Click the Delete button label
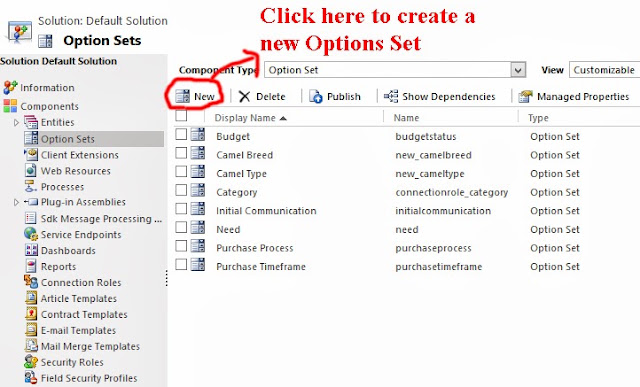 coord(271,97)
